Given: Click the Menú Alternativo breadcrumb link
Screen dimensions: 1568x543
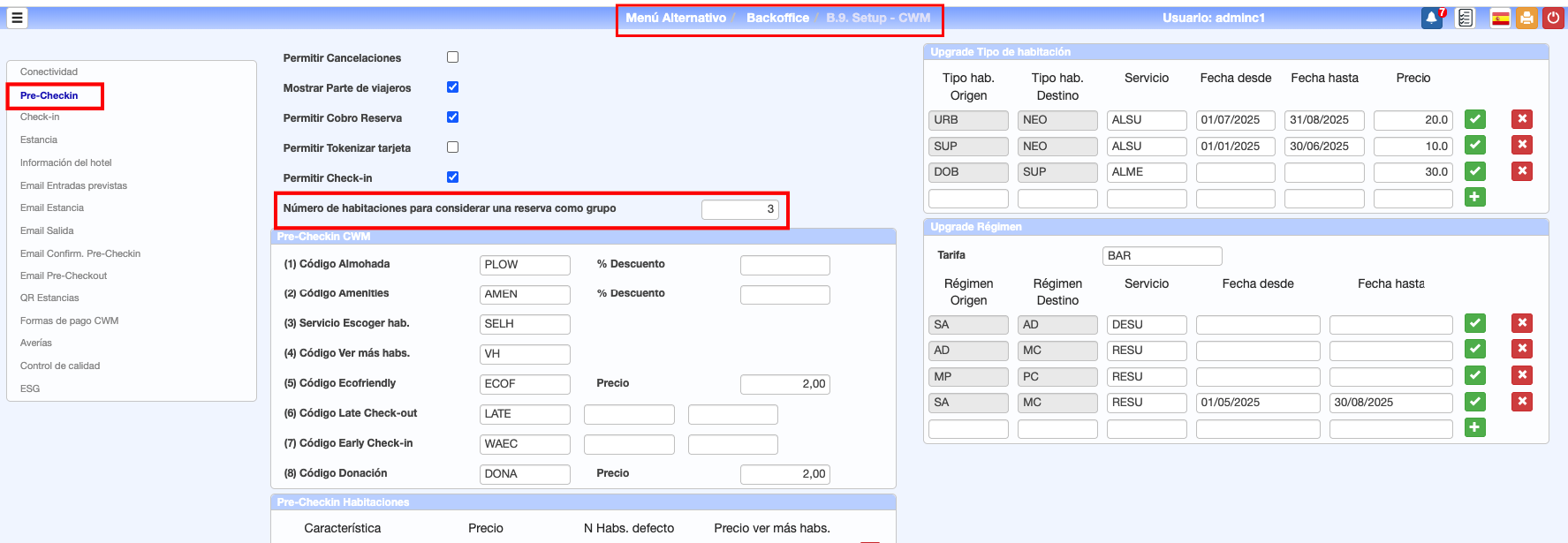Looking at the screenshot, I should [x=676, y=18].
